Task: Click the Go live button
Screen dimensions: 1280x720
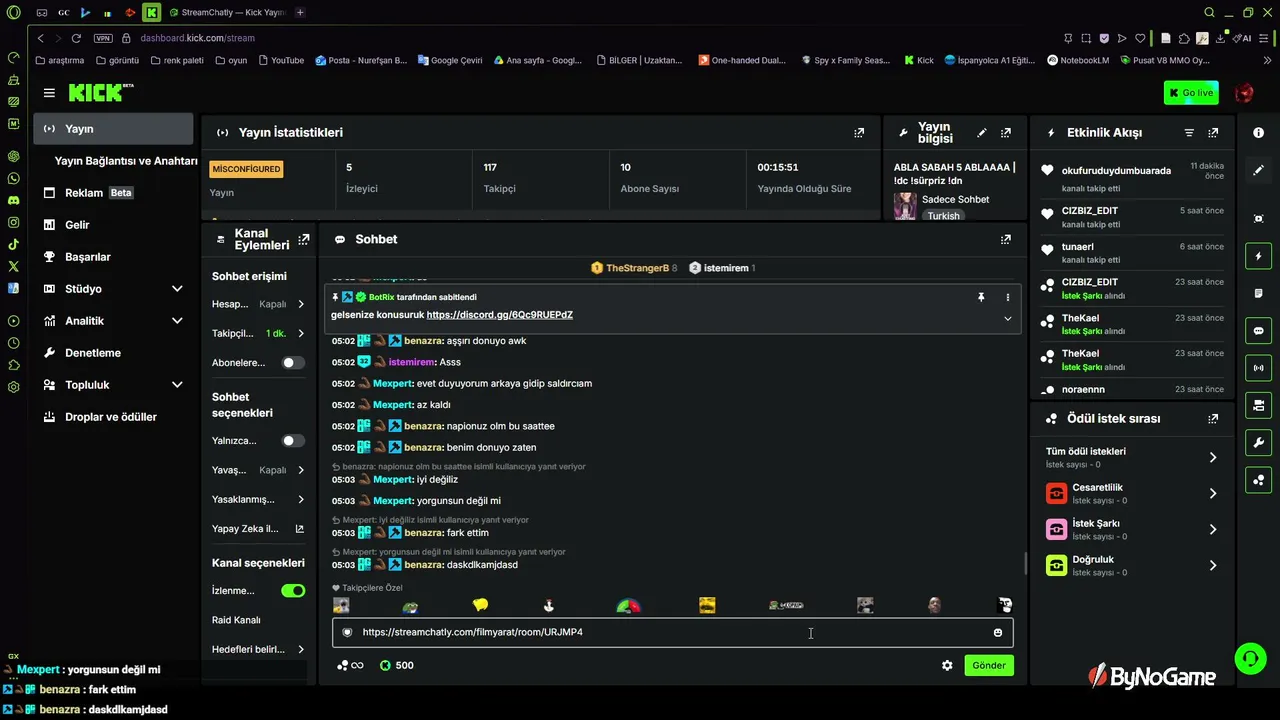Action: pyautogui.click(x=1191, y=93)
